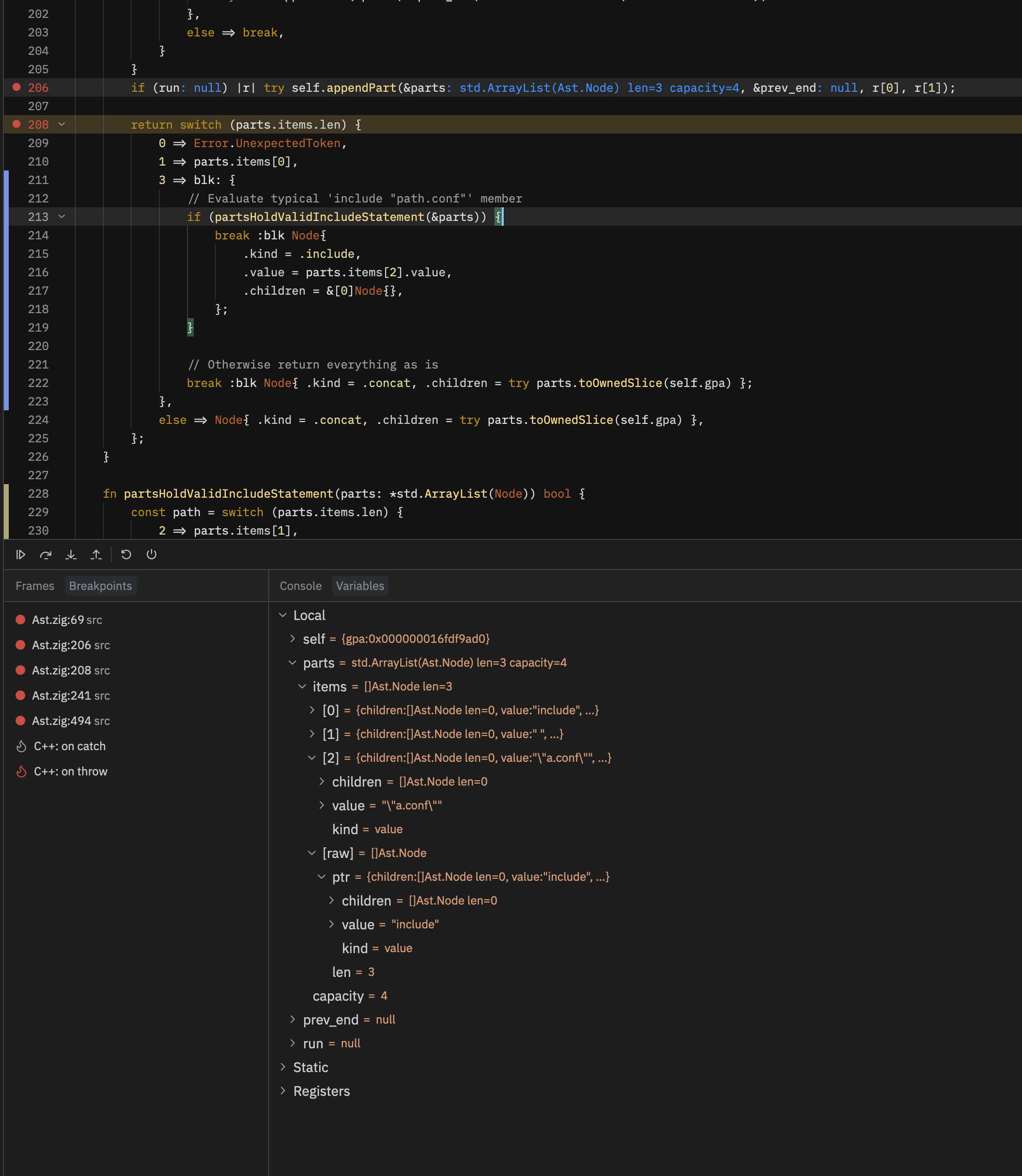Toggle the C++: on catch breakpoint

click(x=21, y=746)
